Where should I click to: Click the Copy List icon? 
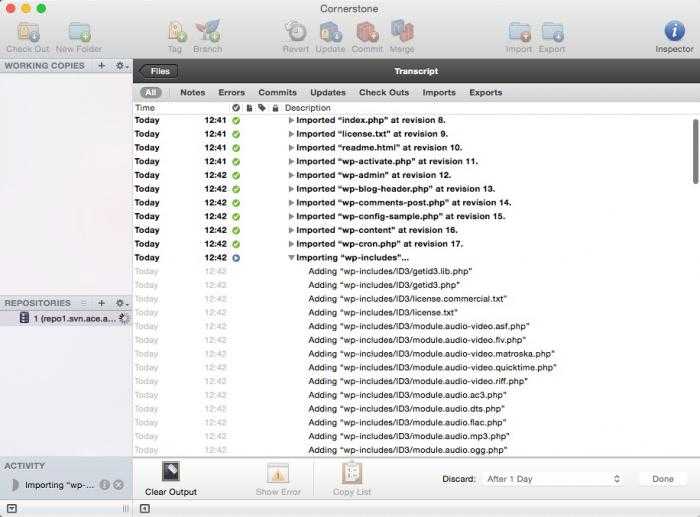pyautogui.click(x=352, y=473)
